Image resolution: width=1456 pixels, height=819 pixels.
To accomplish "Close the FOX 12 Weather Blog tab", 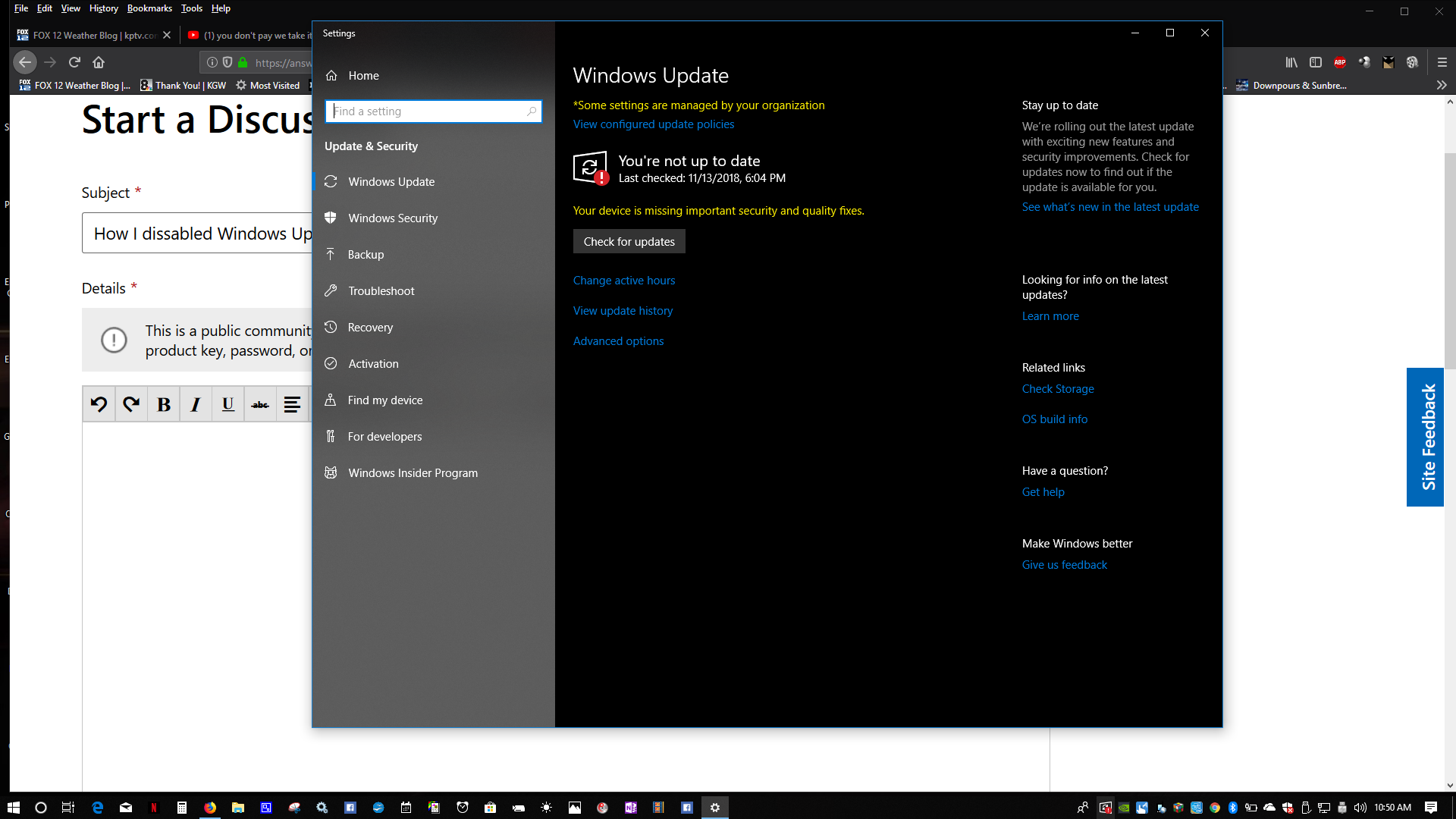I will click(x=167, y=35).
